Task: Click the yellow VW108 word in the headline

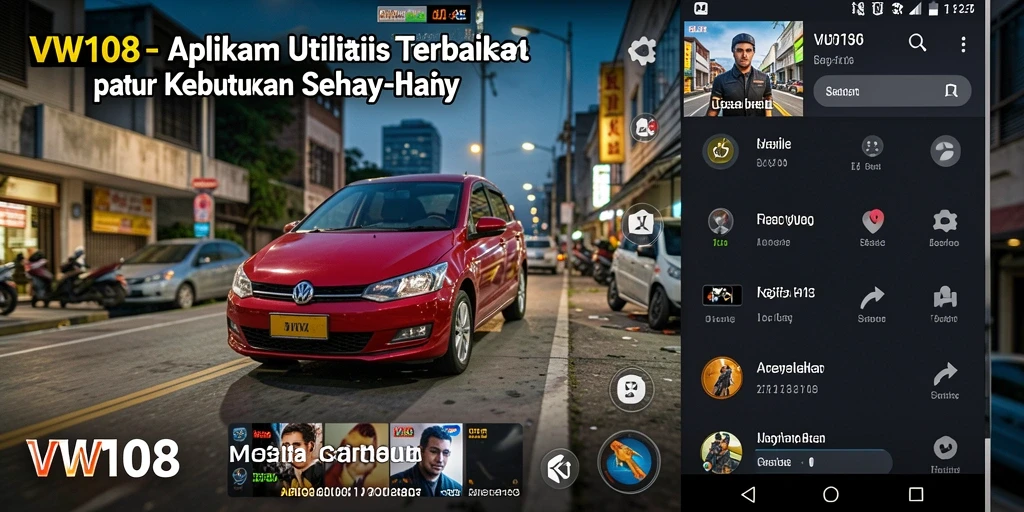Action: (85, 50)
